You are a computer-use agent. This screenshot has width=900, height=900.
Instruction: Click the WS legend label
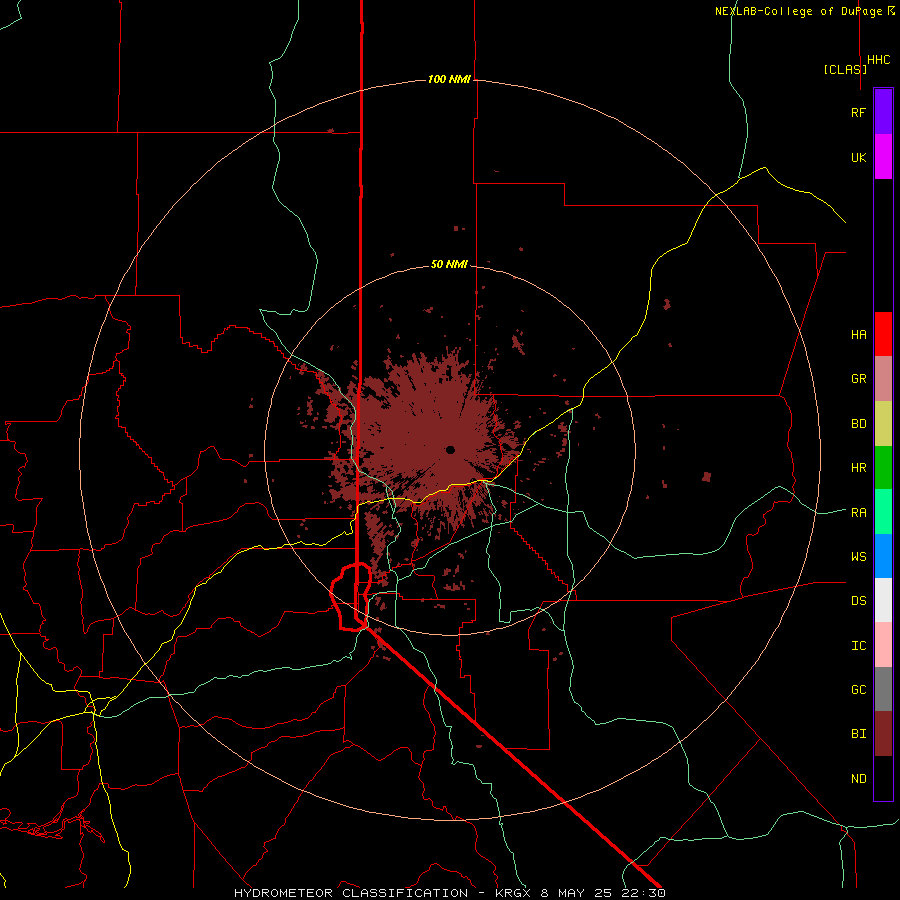[x=858, y=556]
